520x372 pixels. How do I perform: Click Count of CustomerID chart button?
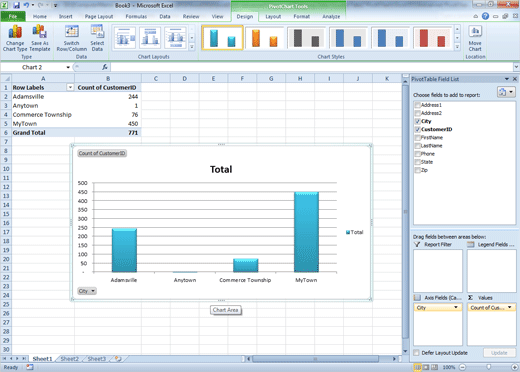pos(102,153)
